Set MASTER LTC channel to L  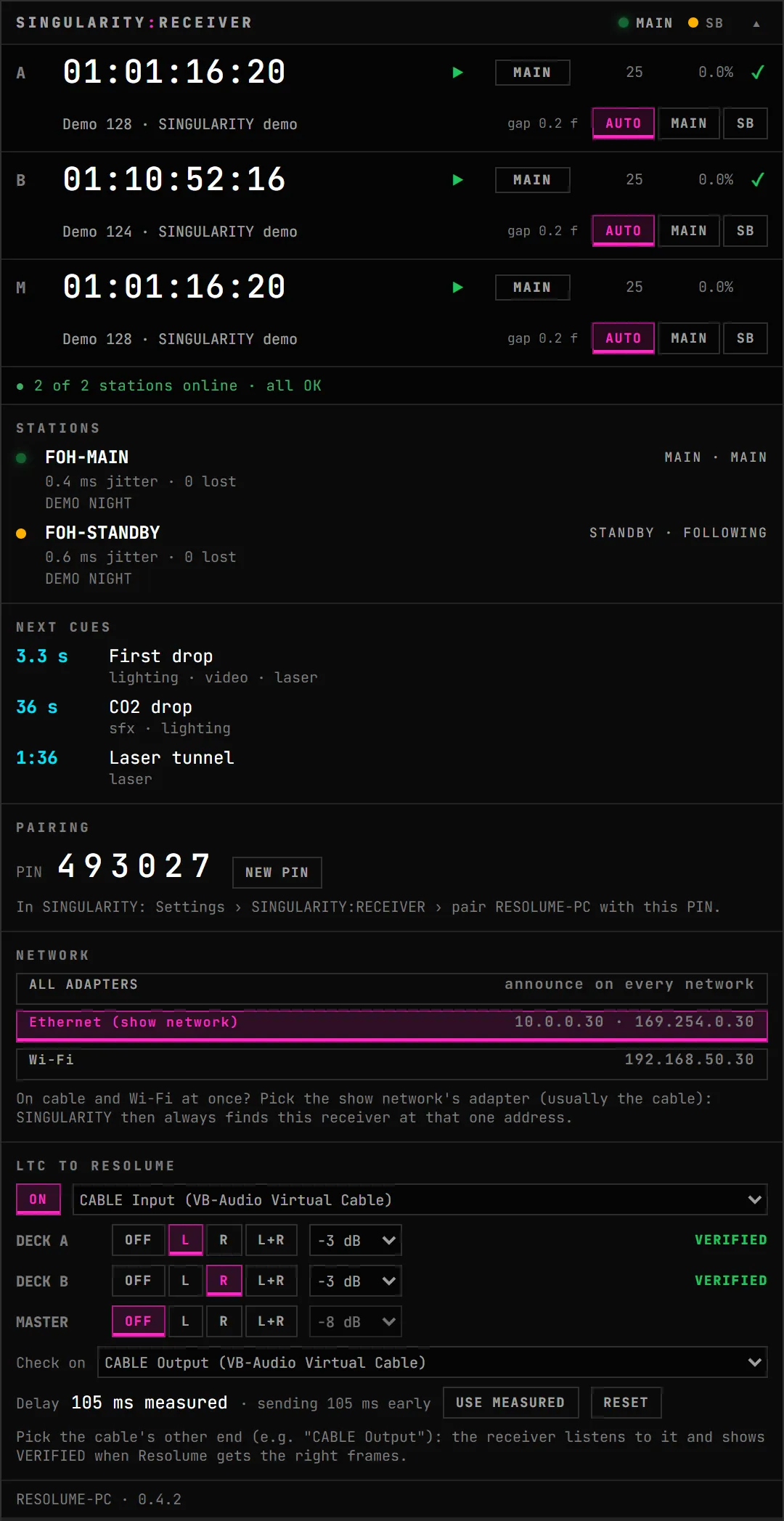[x=186, y=1321]
